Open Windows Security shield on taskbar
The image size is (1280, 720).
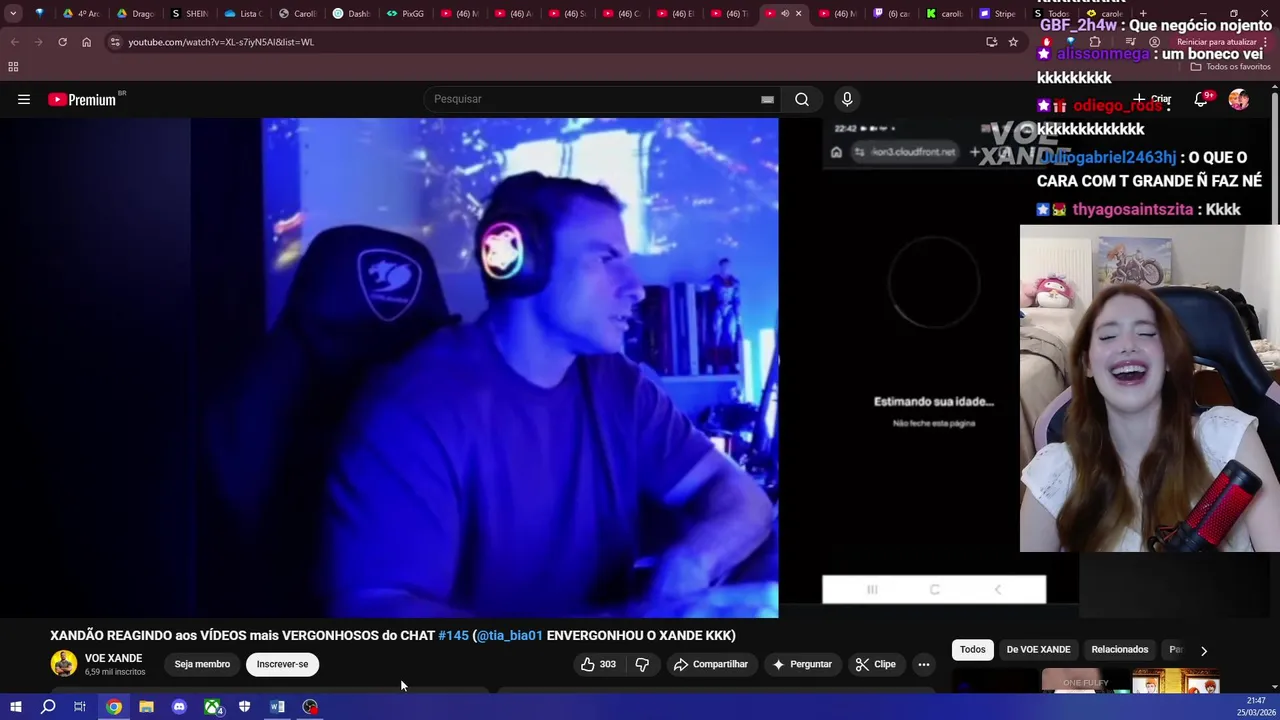pos(245,707)
